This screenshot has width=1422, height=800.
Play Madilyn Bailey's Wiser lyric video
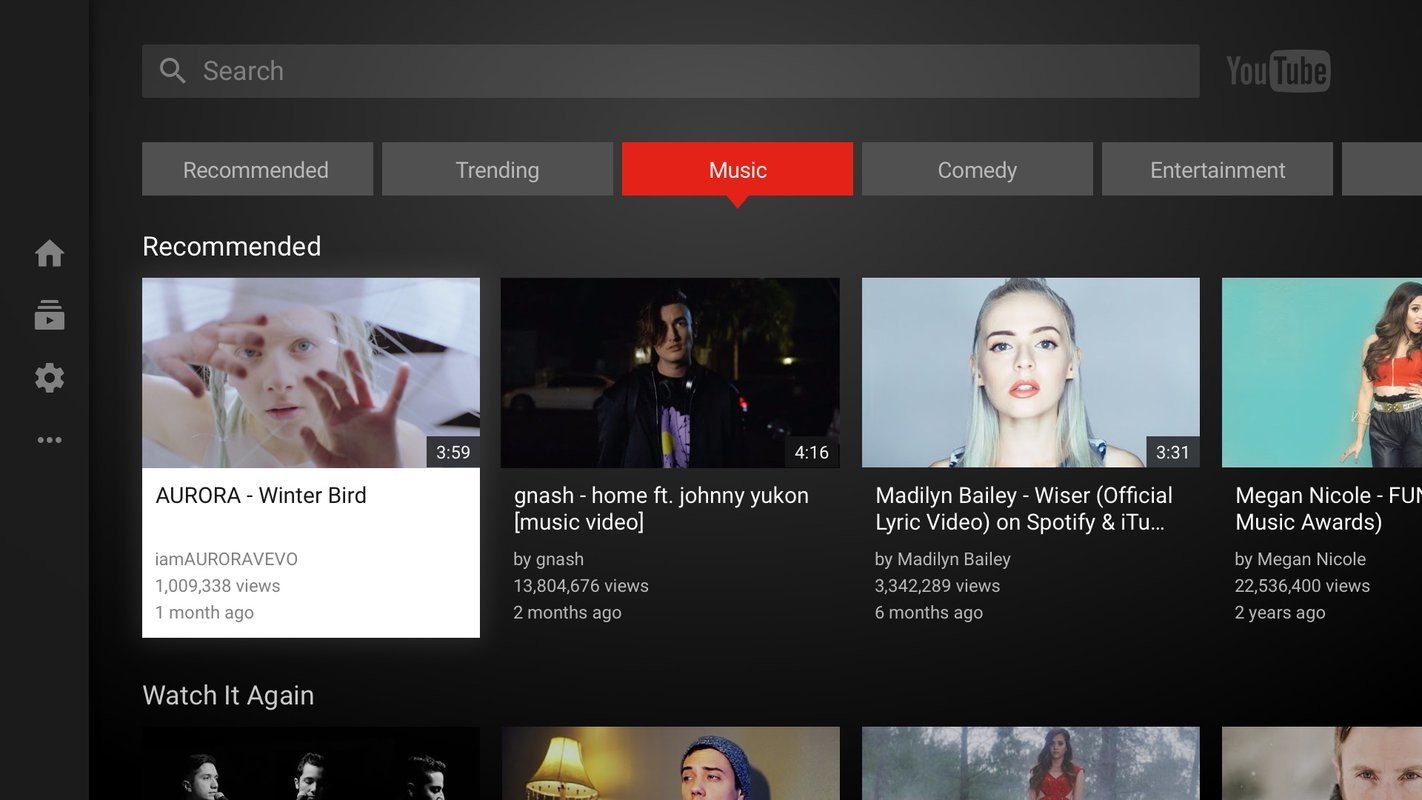1031,372
